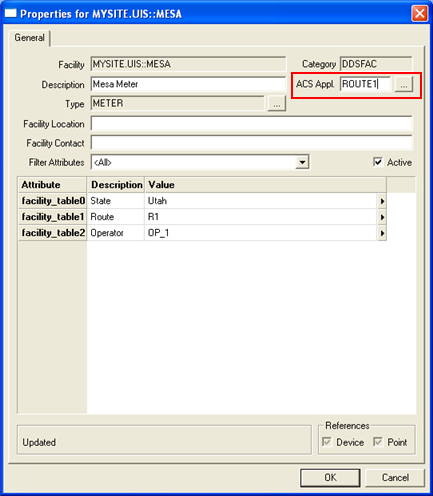
Task: Click the Type field METER
Action: (x=177, y=103)
